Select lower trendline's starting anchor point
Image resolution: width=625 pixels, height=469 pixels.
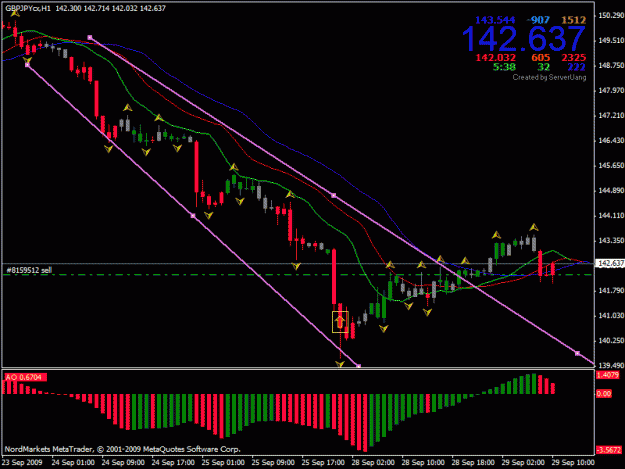(x=27, y=65)
